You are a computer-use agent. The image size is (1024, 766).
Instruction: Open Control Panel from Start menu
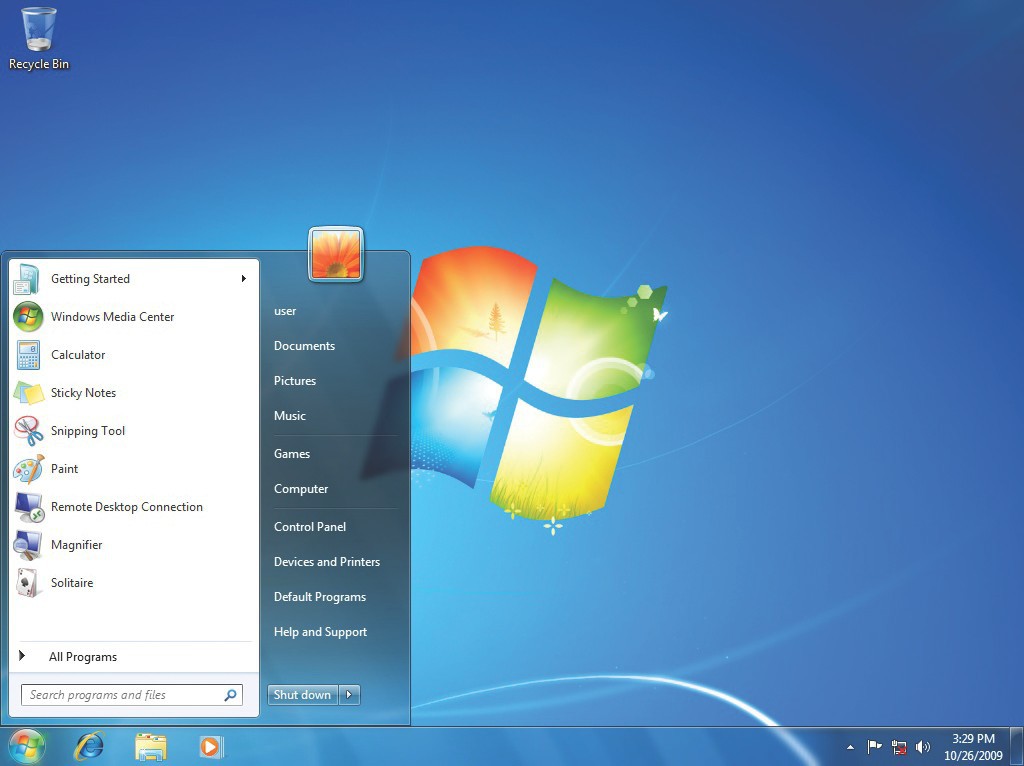tap(310, 527)
